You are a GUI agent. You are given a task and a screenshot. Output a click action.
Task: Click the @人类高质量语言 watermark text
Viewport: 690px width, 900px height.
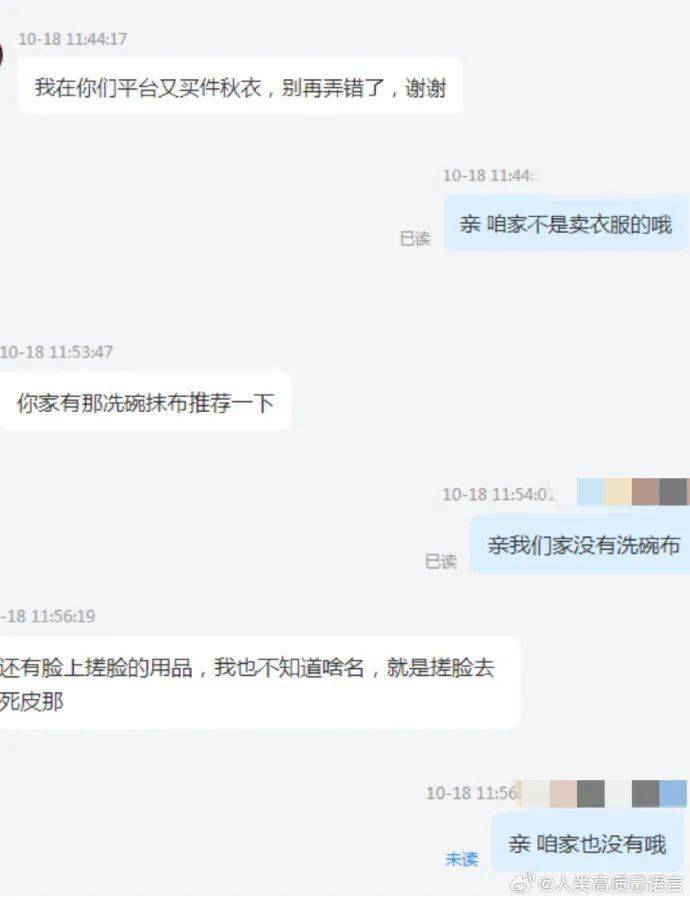click(x=610, y=883)
